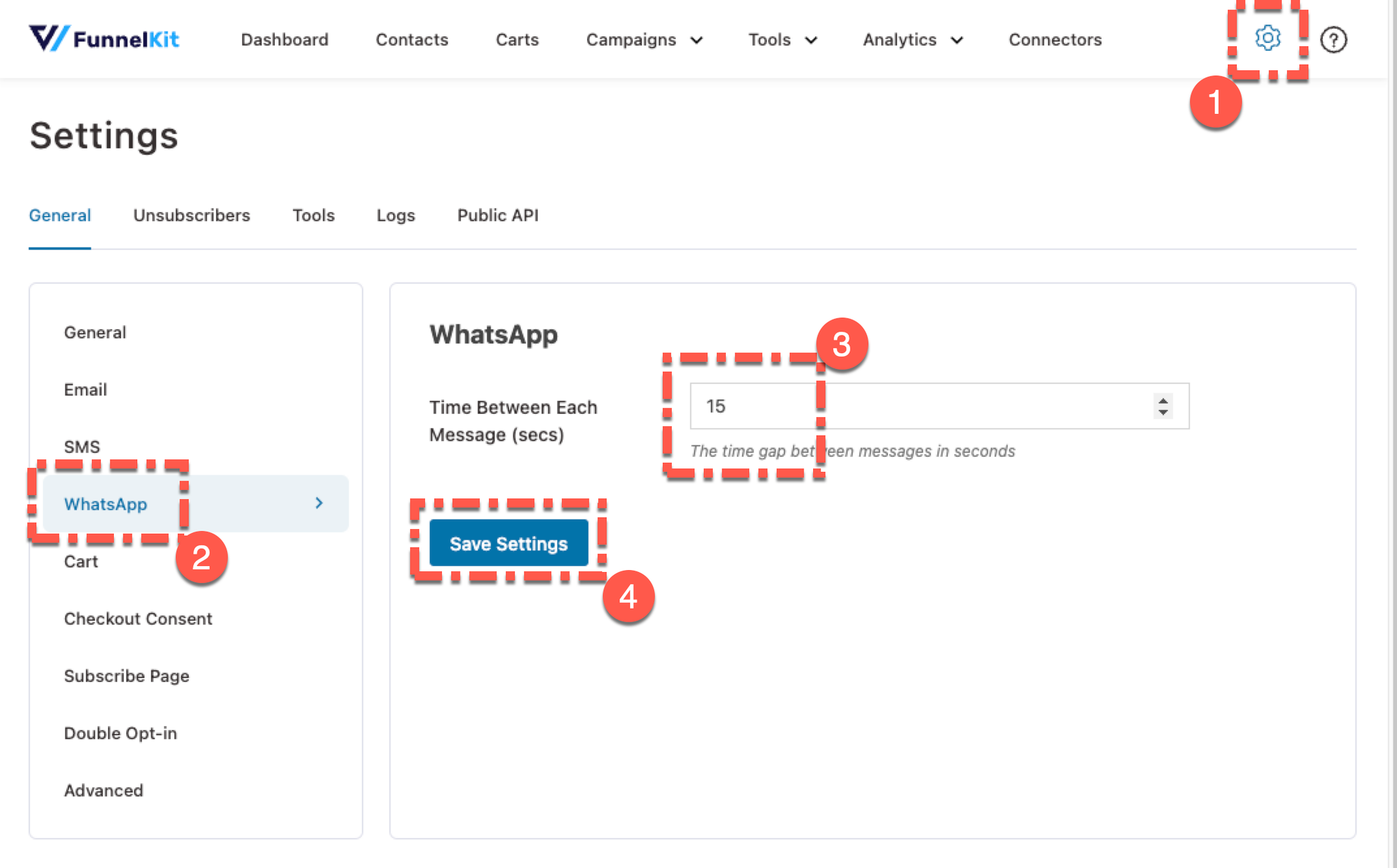The height and width of the screenshot is (868, 1397).
Task: Open the Connectors page
Action: [x=1055, y=40]
